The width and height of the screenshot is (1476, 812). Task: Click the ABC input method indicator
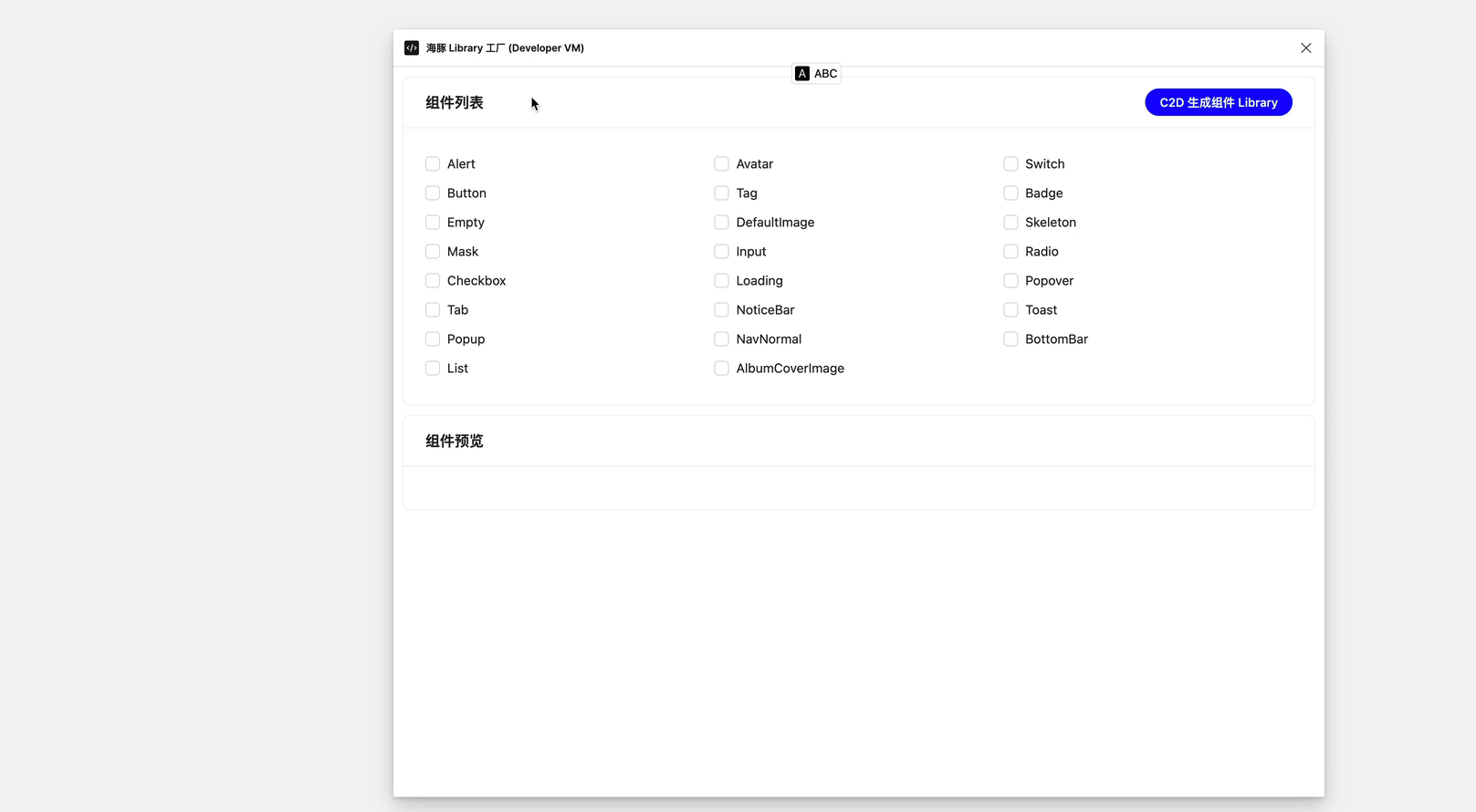(x=816, y=74)
